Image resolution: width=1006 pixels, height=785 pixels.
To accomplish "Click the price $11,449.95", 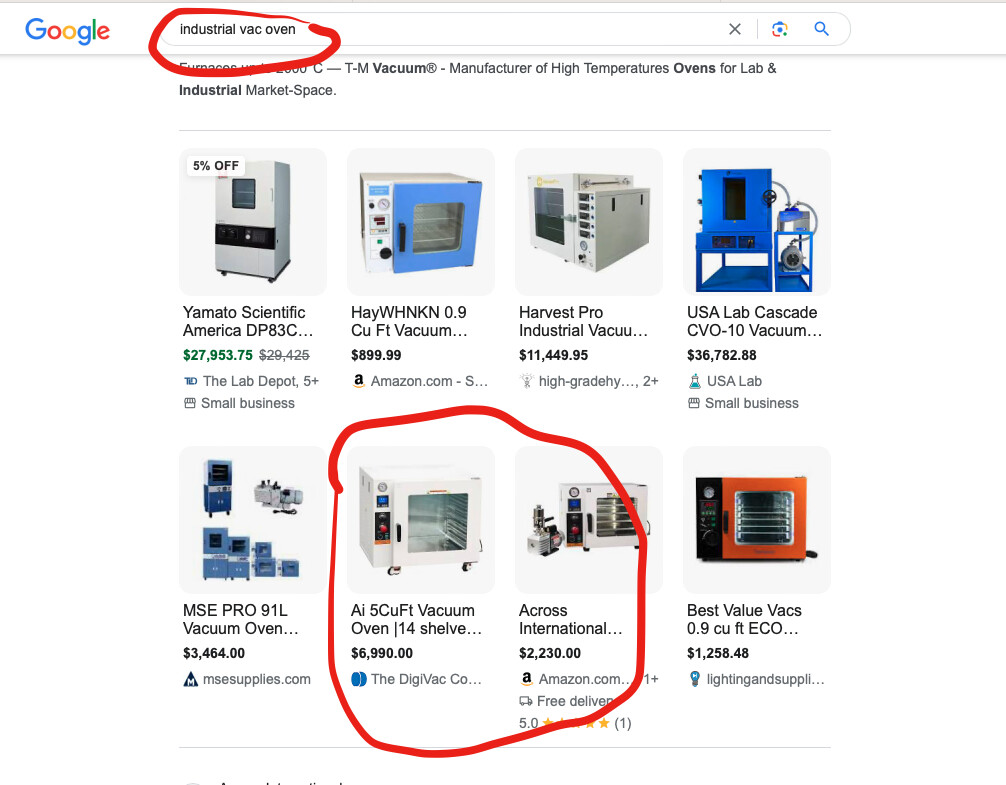I will coord(554,355).
